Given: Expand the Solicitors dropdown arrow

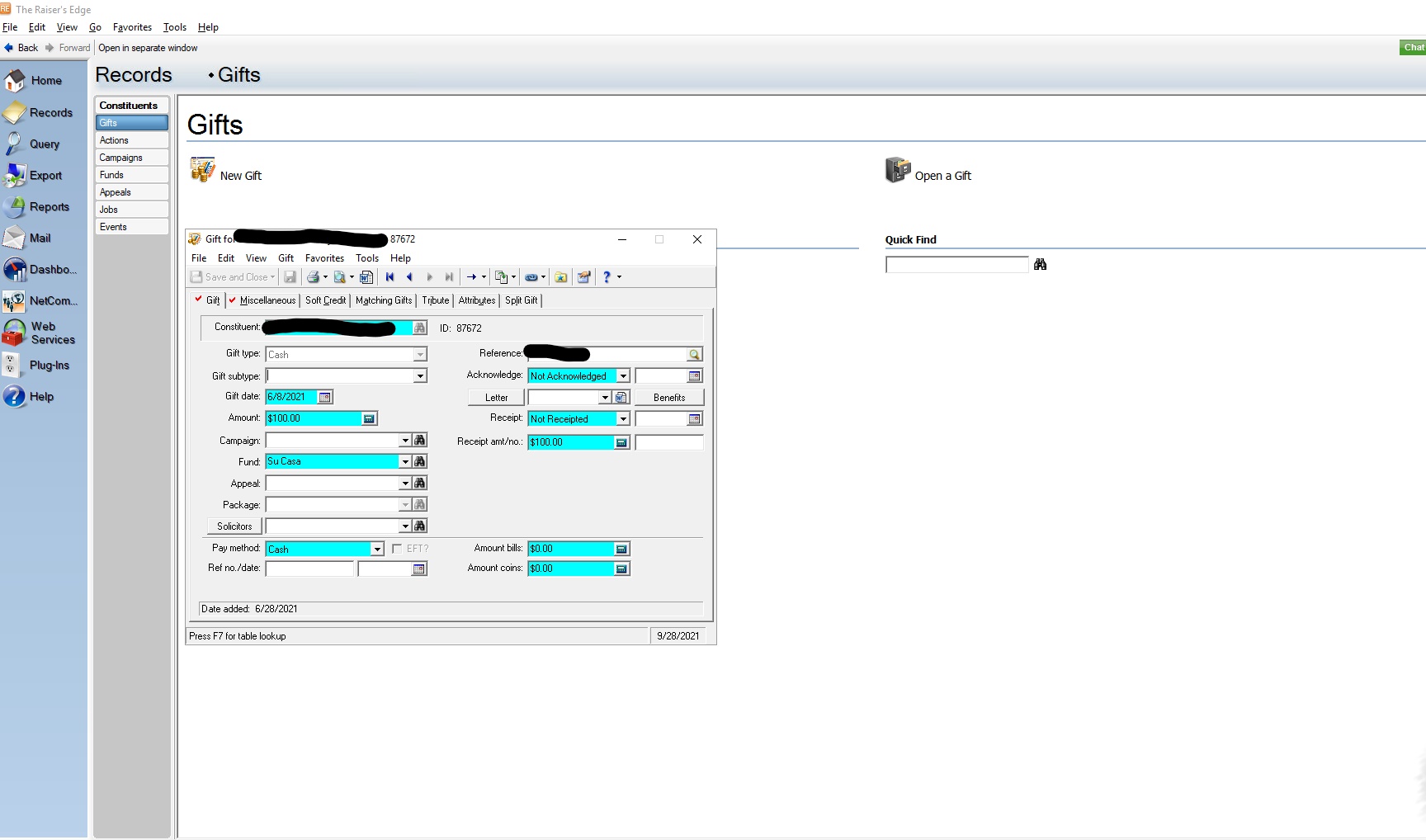Looking at the screenshot, I should [x=405, y=526].
